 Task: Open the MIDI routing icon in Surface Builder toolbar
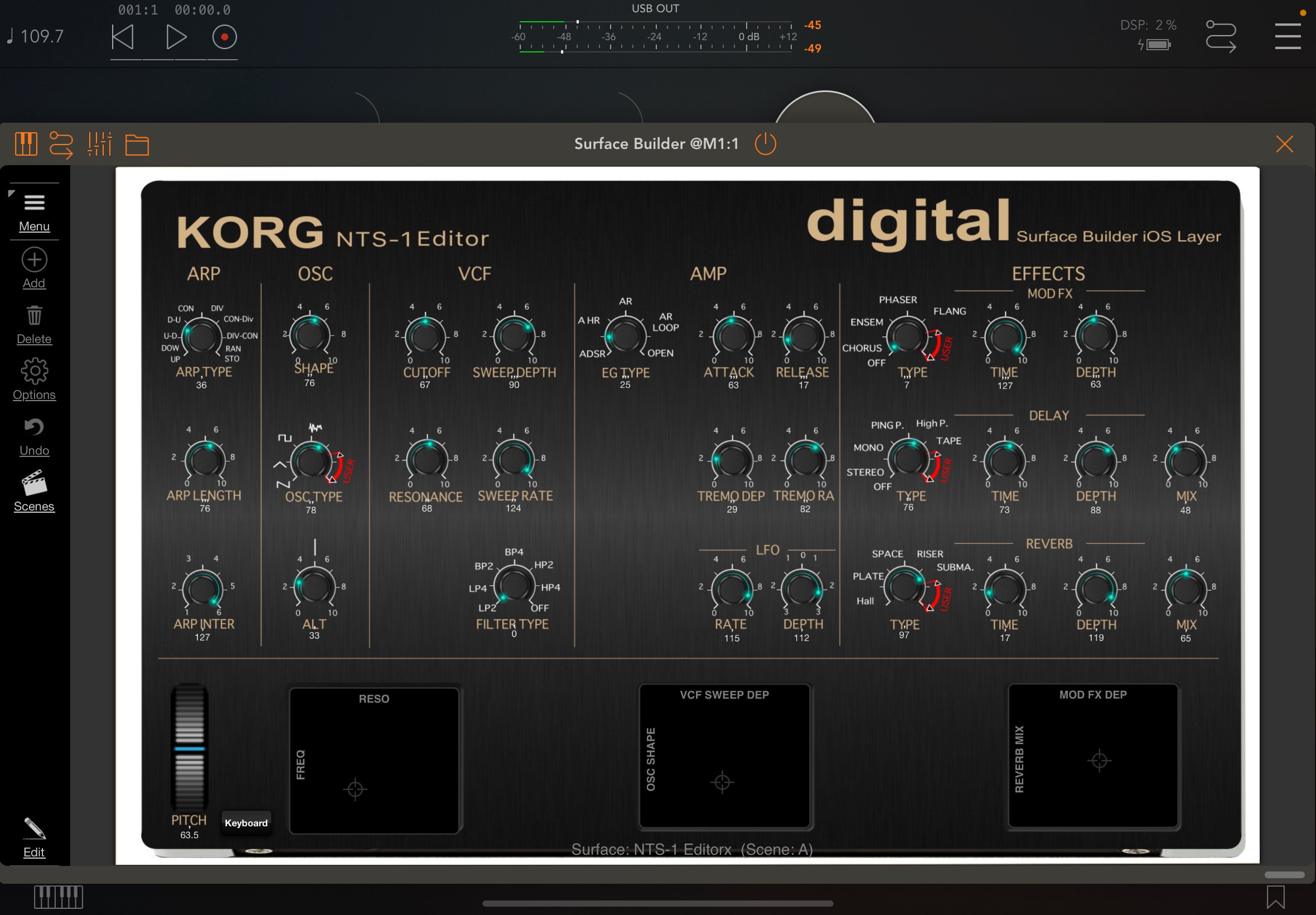coord(61,144)
